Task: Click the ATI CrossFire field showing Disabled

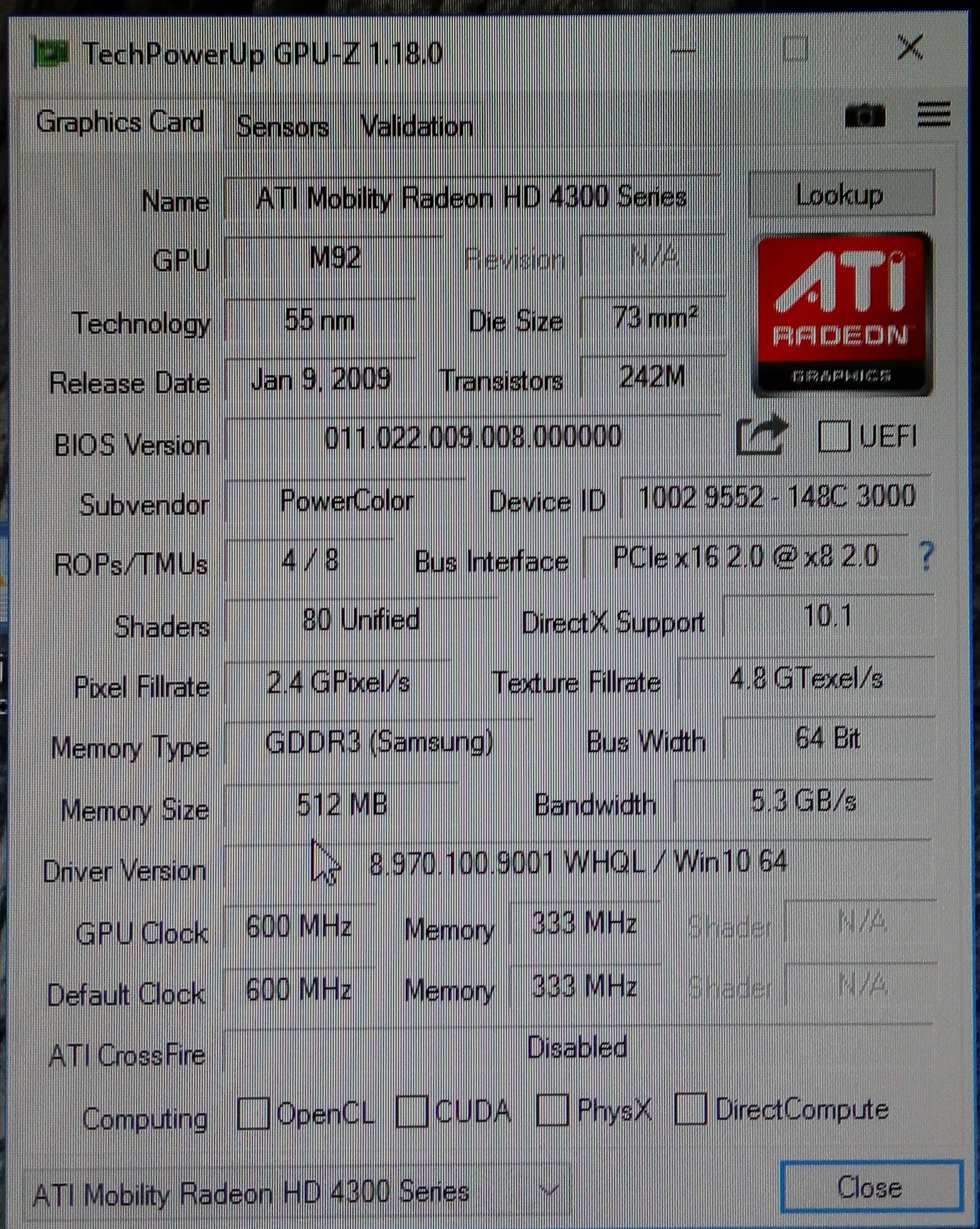Action: pyautogui.click(x=579, y=1048)
